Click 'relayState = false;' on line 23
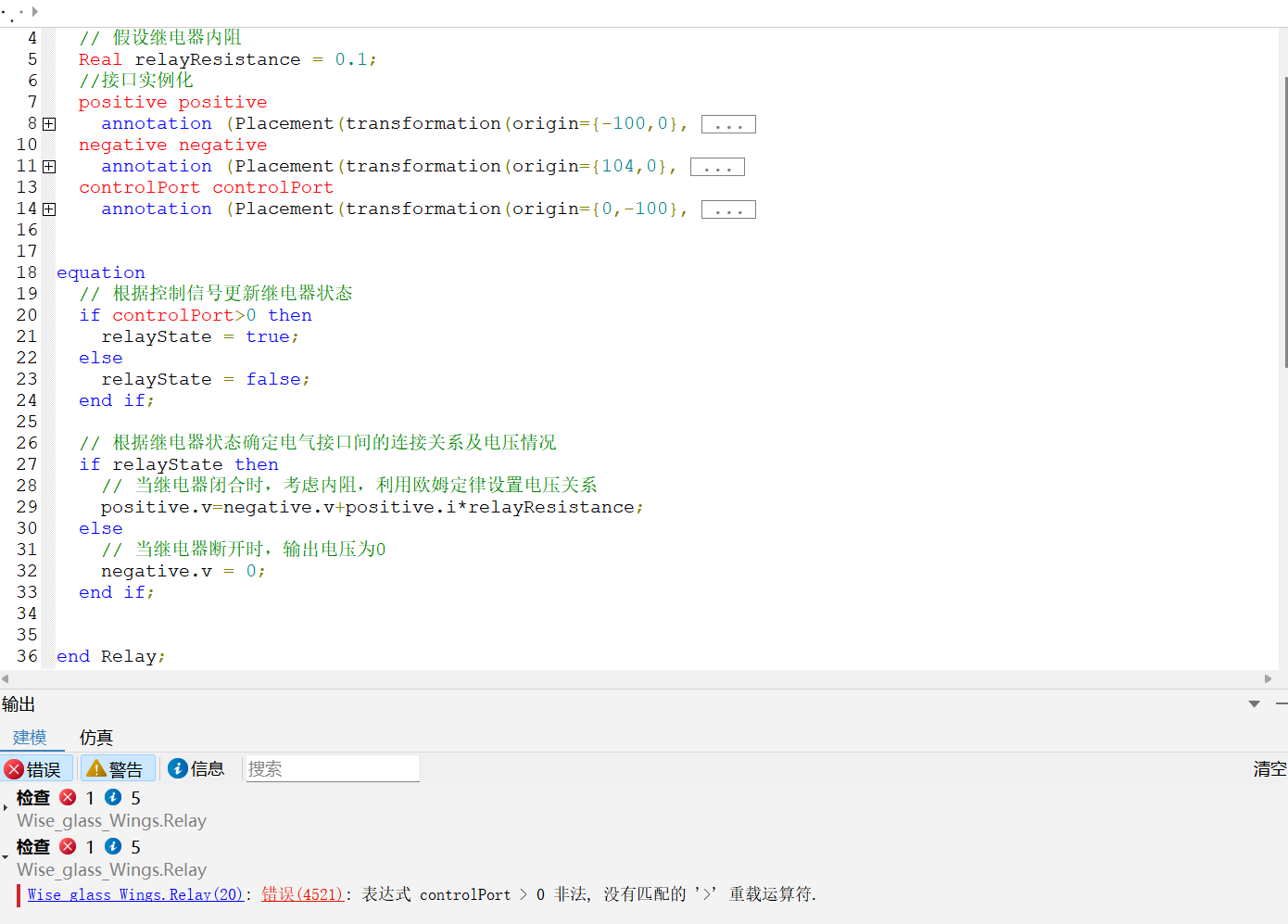The height and width of the screenshot is (924, 1288). coord(206,379)
